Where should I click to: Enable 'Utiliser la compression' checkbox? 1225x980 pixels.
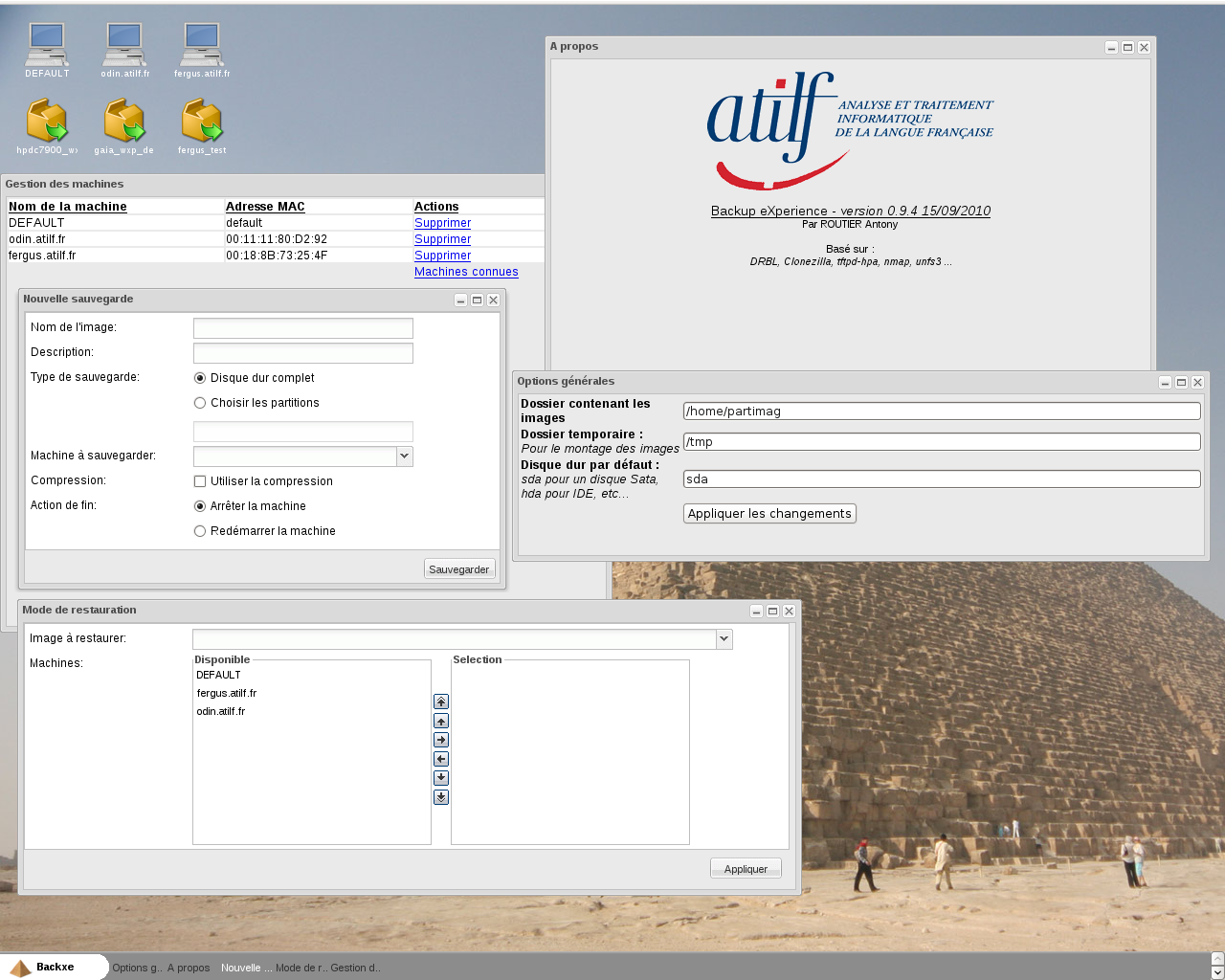[x=200, y=481]
